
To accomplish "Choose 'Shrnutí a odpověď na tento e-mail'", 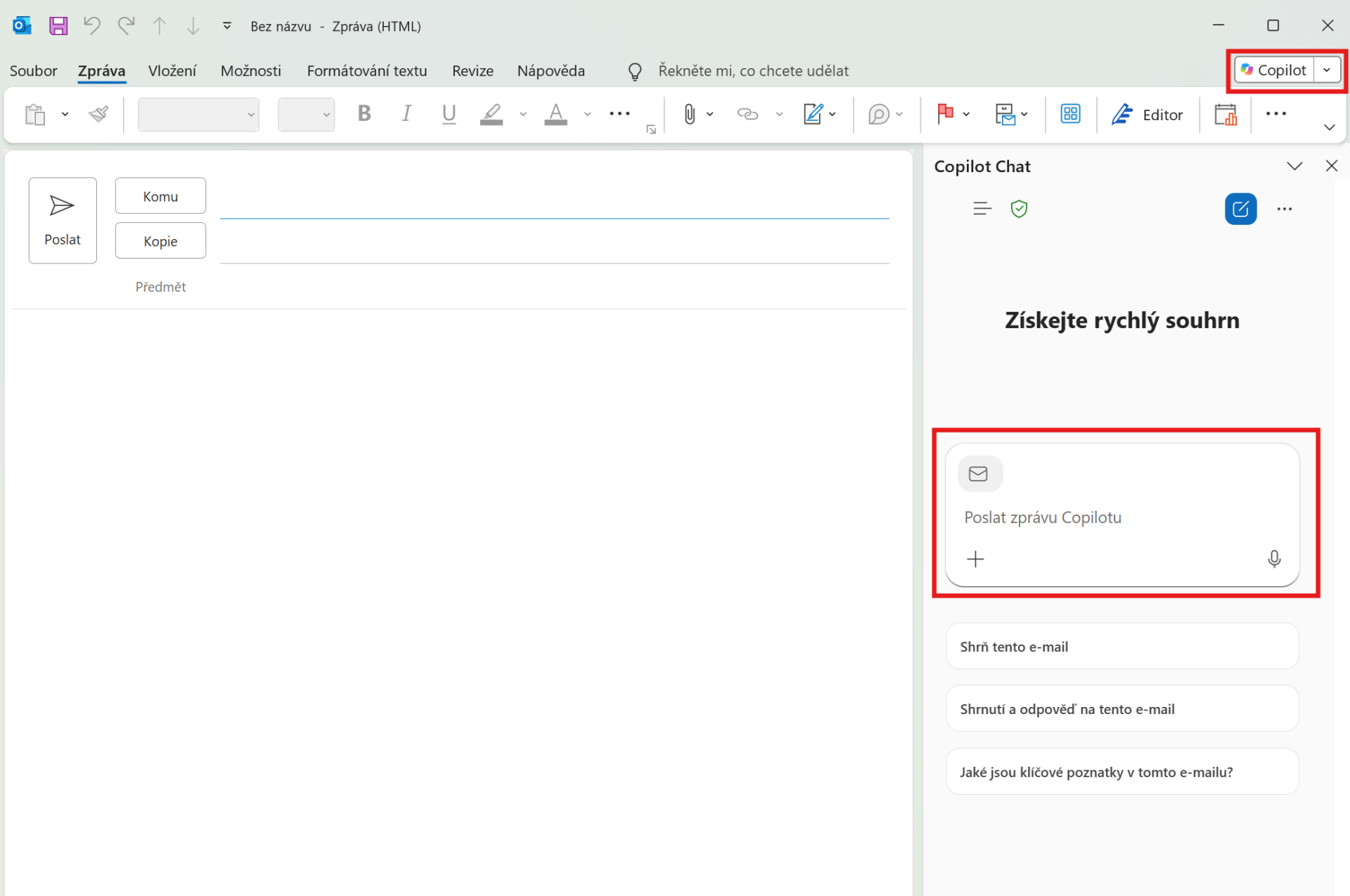I will tap(1121, 709).
